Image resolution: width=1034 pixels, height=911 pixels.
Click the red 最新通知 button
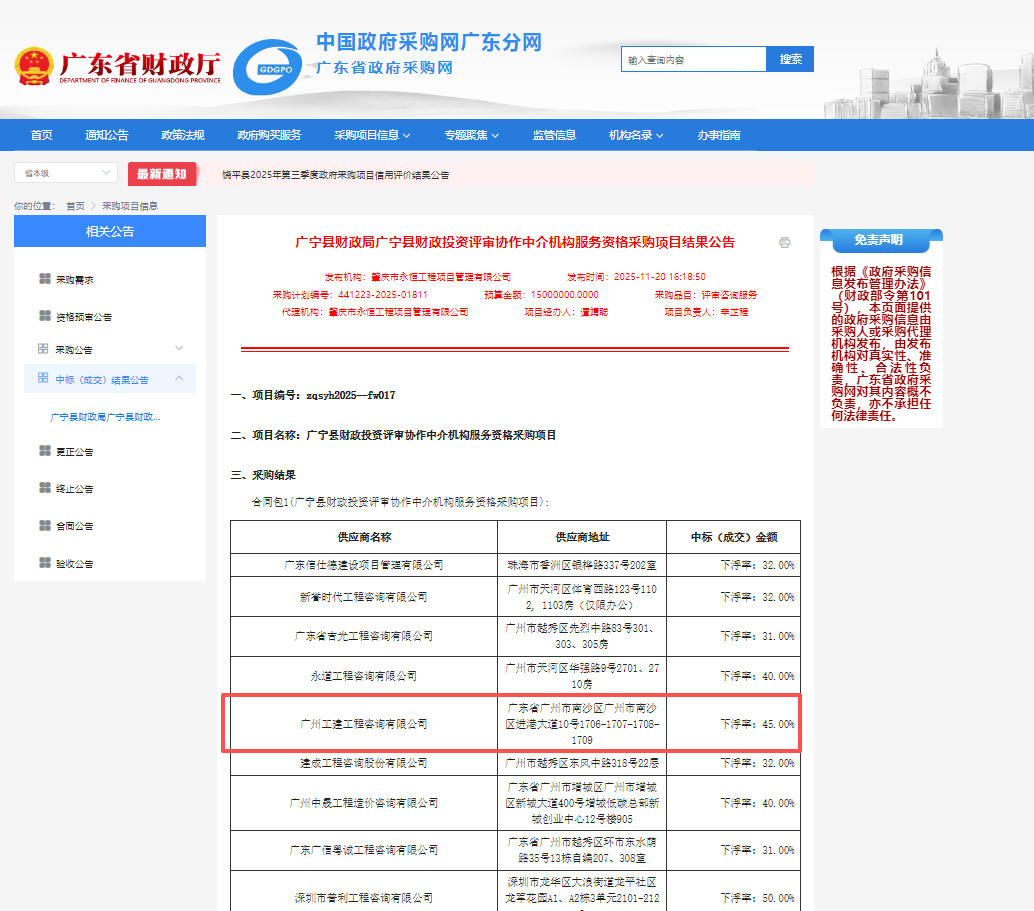[161, 174]
